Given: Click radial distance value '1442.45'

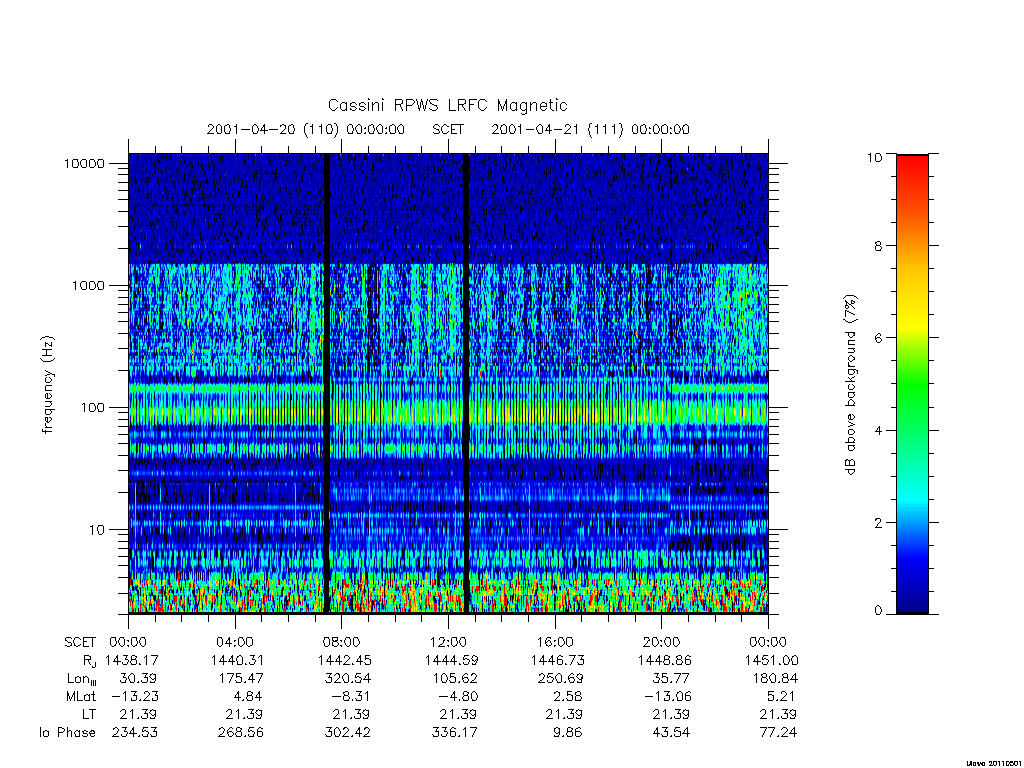Looking at the screenshot, I should (x=345, y=660).
